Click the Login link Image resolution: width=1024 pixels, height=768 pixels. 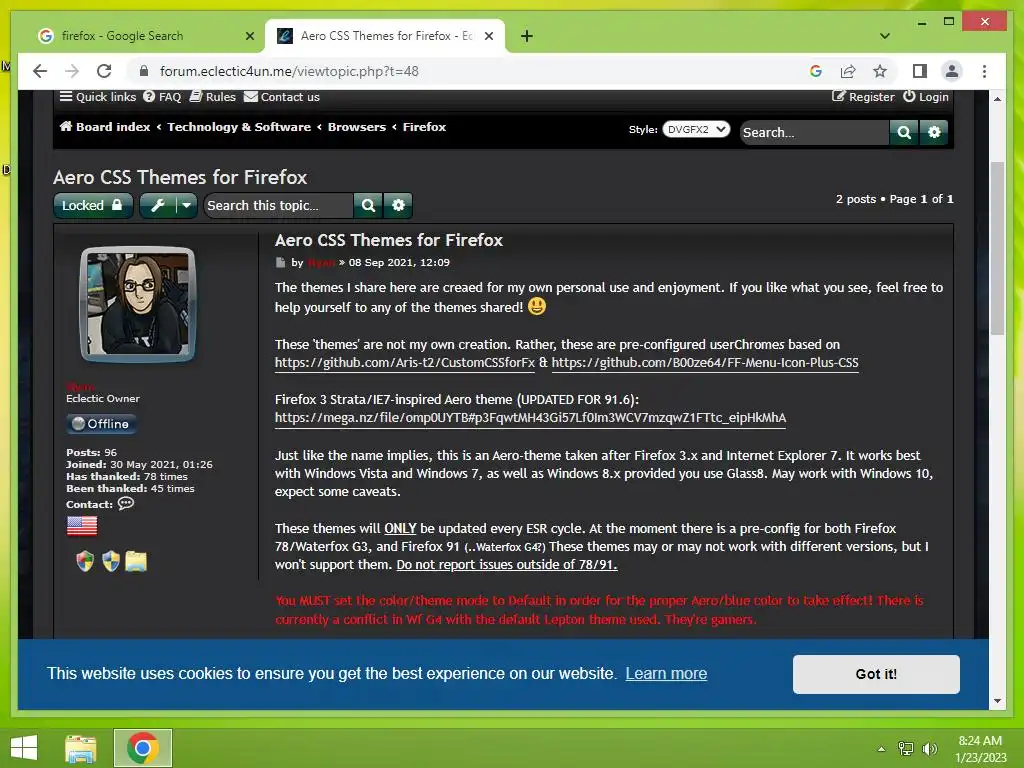click(x=926, y=97)
